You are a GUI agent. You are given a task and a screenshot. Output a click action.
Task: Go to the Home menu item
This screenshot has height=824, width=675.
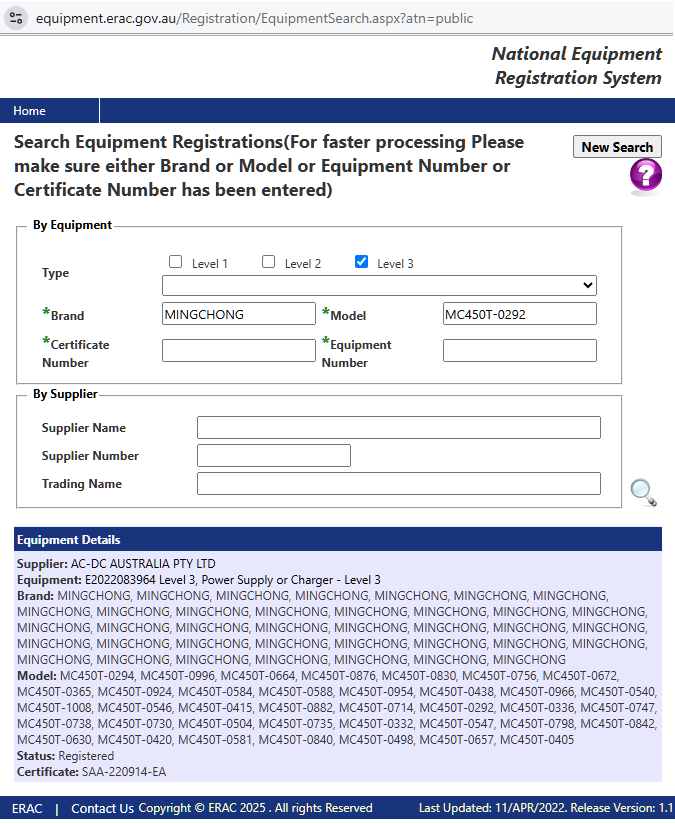click(29, 111)
